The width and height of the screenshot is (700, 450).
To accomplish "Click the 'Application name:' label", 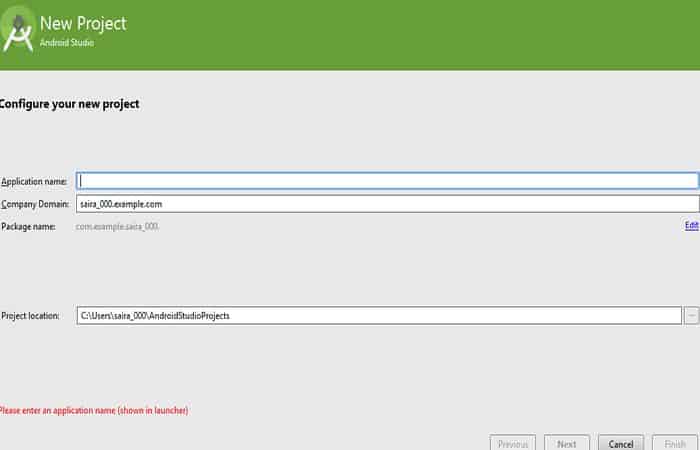I will point(34,181).
